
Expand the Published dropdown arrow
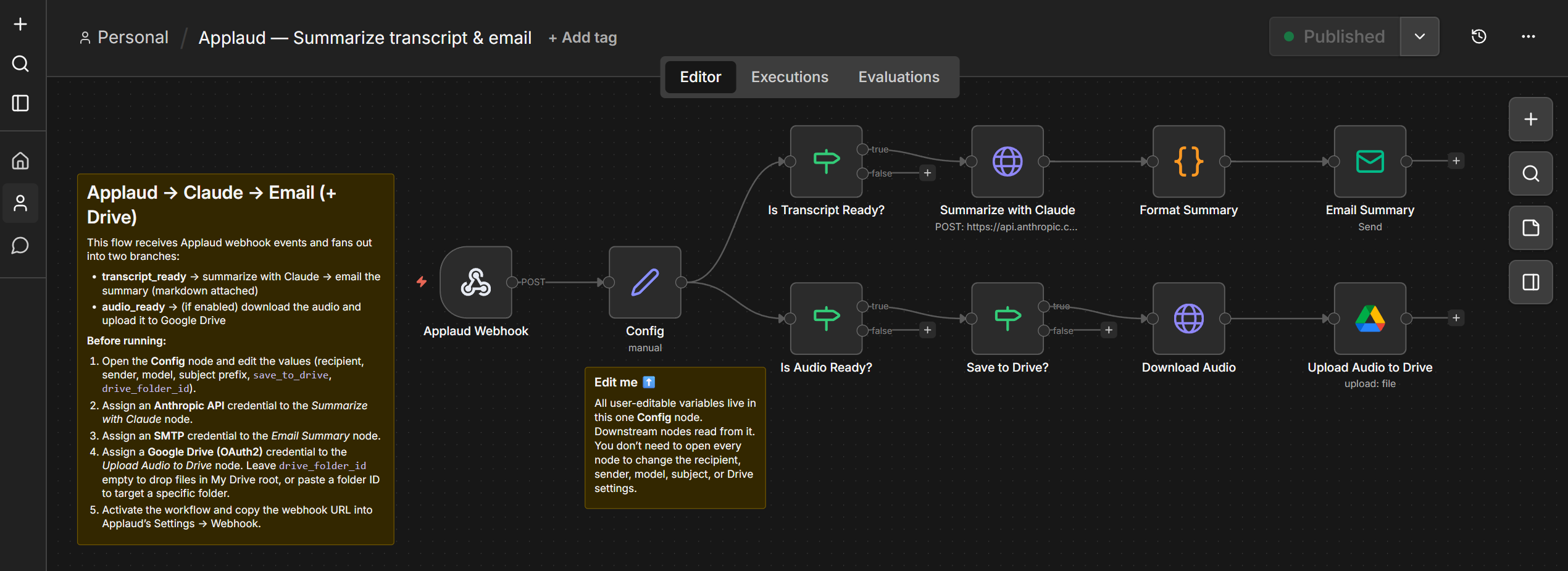(x=1420, y=36)
